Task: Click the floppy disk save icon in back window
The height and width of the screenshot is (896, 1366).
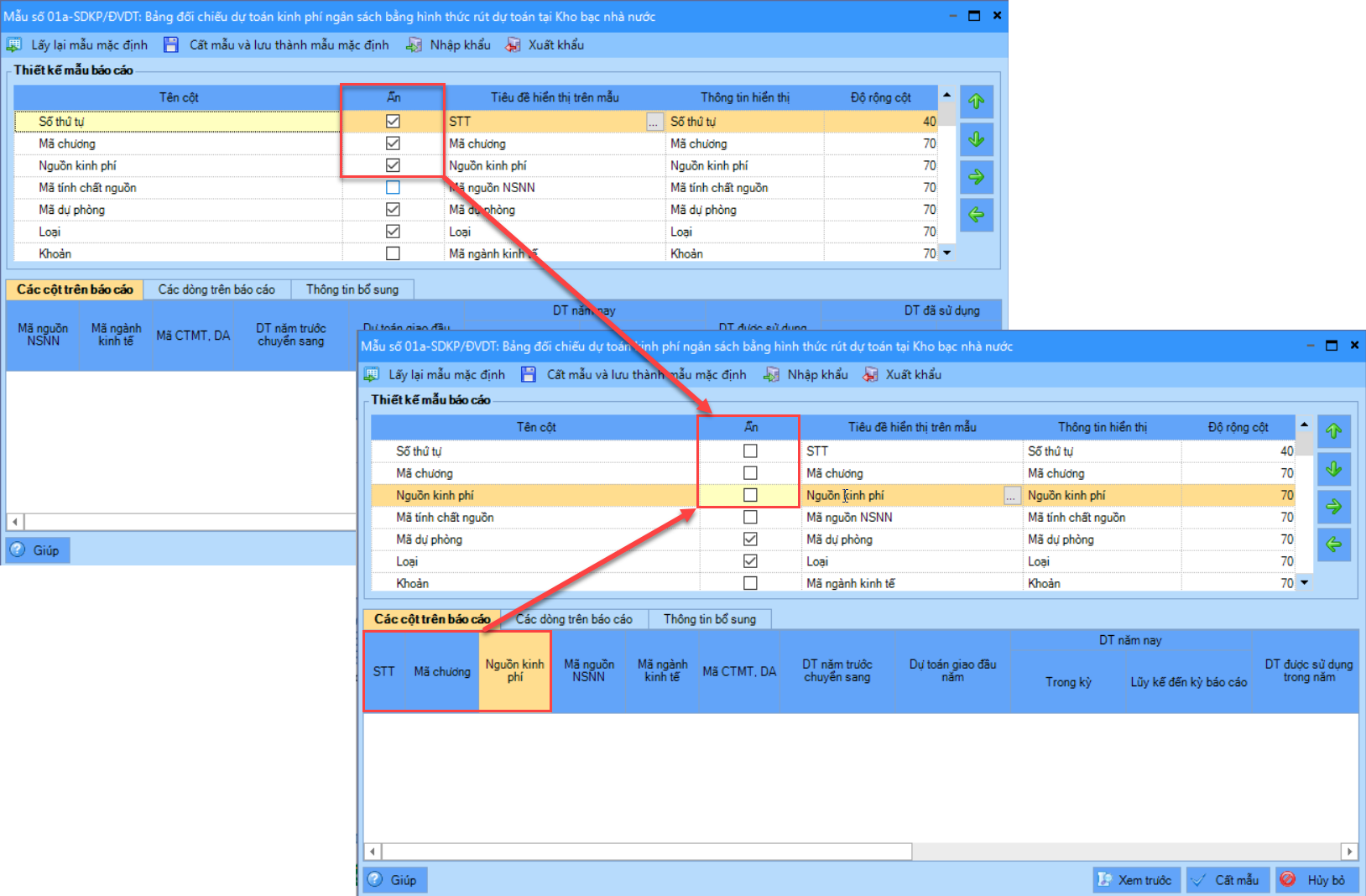Action: pyautogui.click(x=171, y=44)
